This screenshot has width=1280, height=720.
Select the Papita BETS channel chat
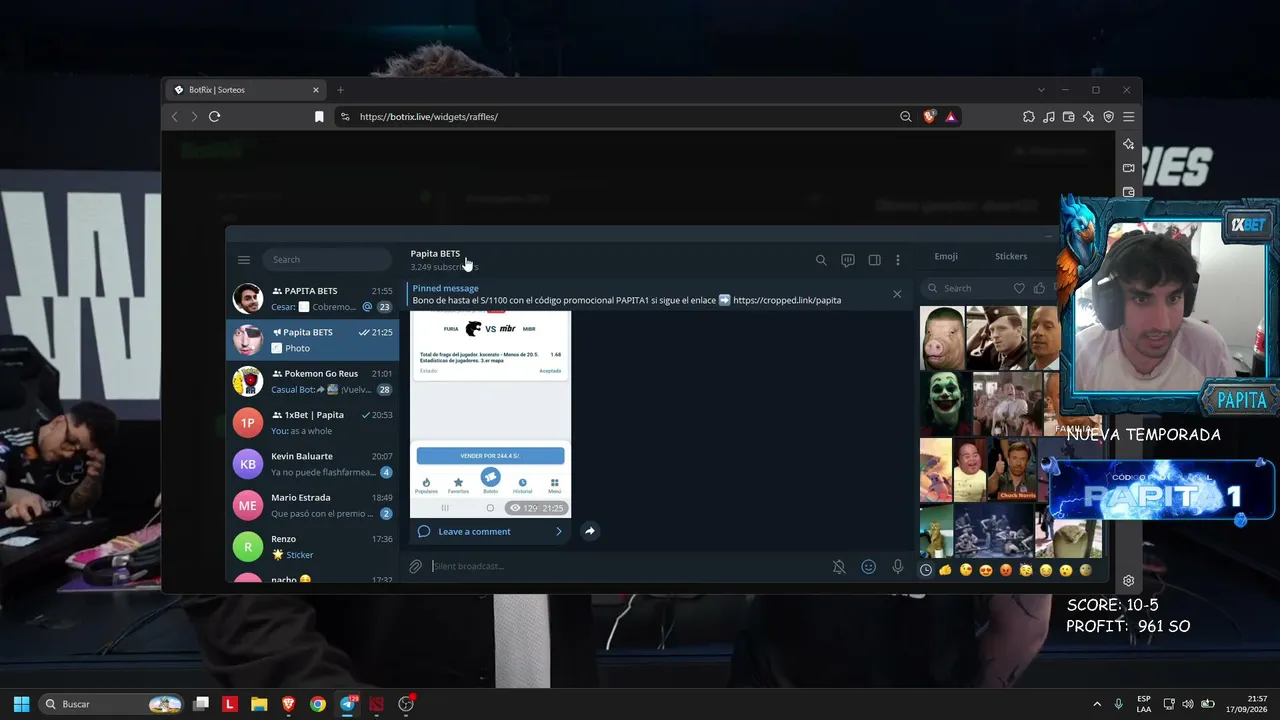(x=312, y=340)
